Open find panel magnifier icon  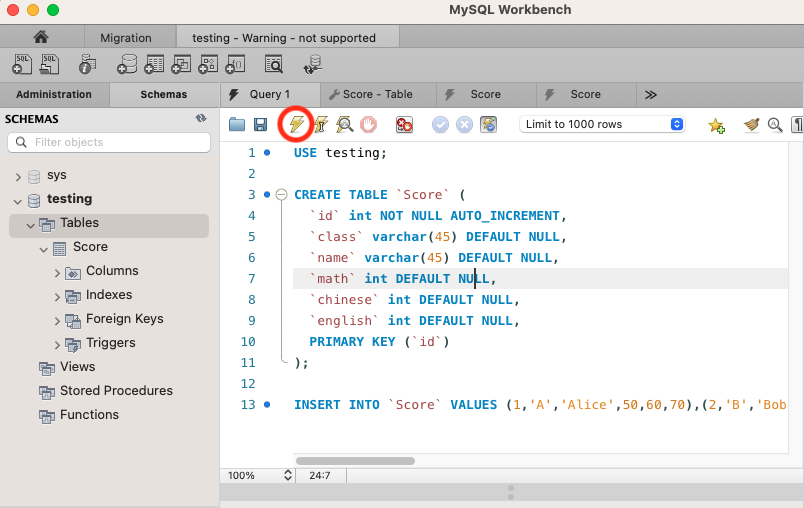[775, 125]
